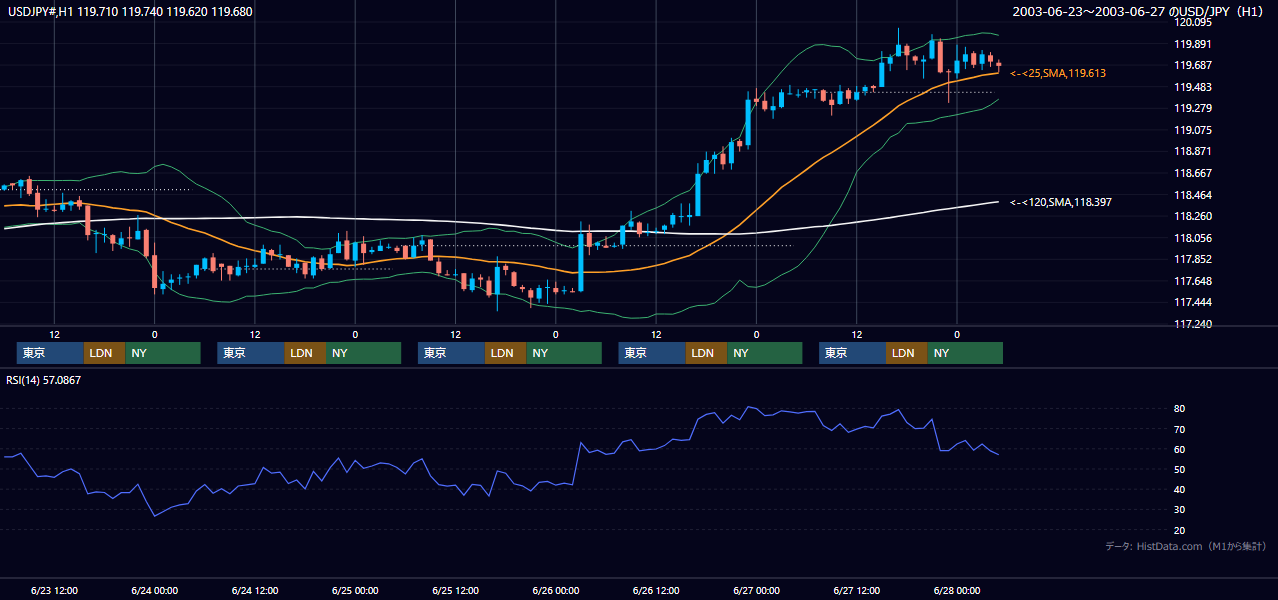Click RSI scale value 80
1278x600 pixels.
1180,409
